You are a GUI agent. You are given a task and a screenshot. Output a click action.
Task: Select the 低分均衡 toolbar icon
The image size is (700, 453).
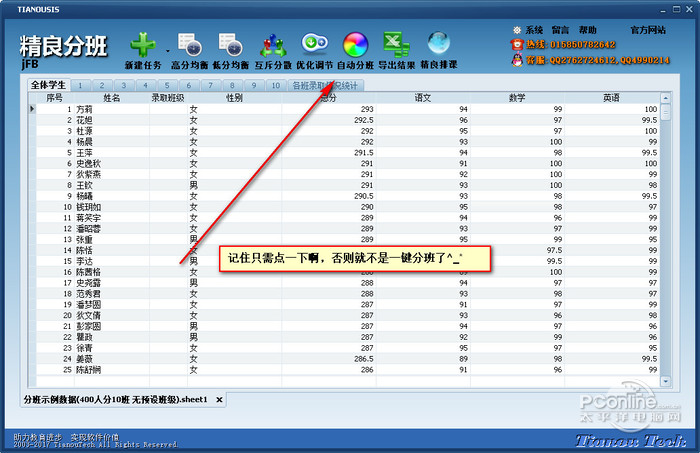(230, 45)
